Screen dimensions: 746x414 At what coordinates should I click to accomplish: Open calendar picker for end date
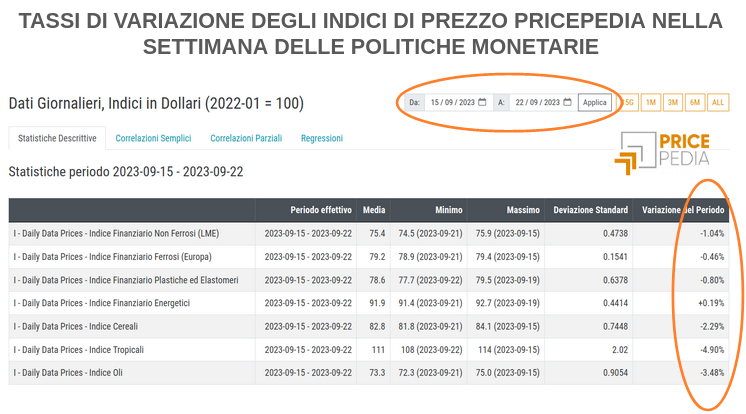[567, 102]
